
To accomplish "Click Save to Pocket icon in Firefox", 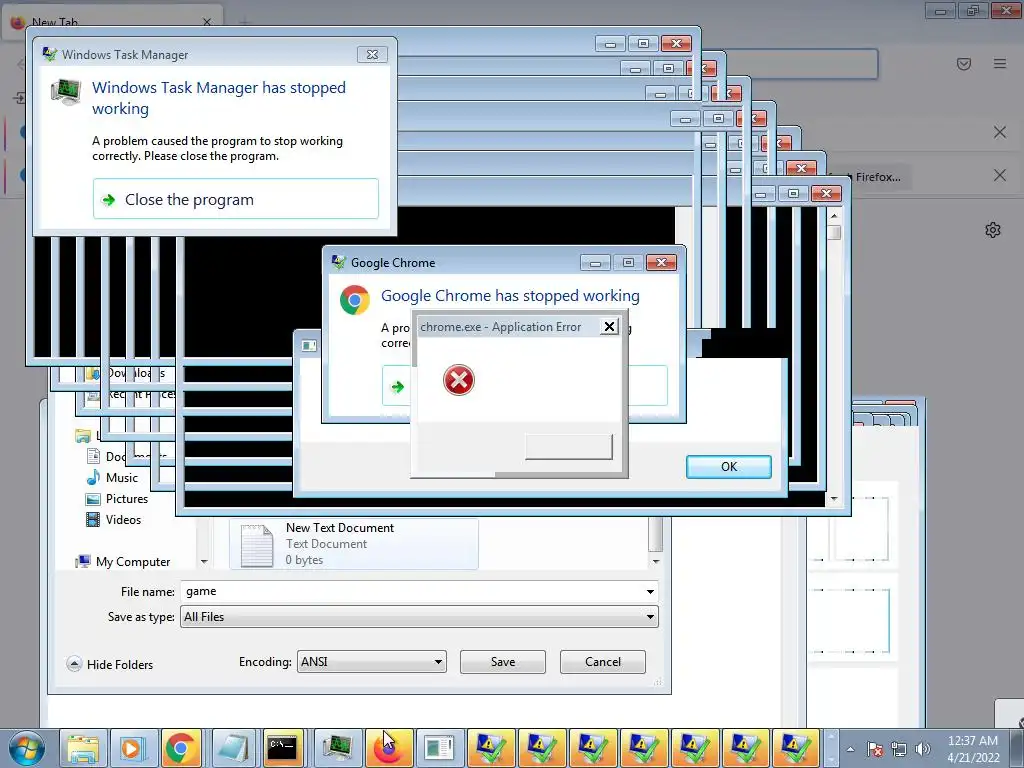I will pos(963,63).
